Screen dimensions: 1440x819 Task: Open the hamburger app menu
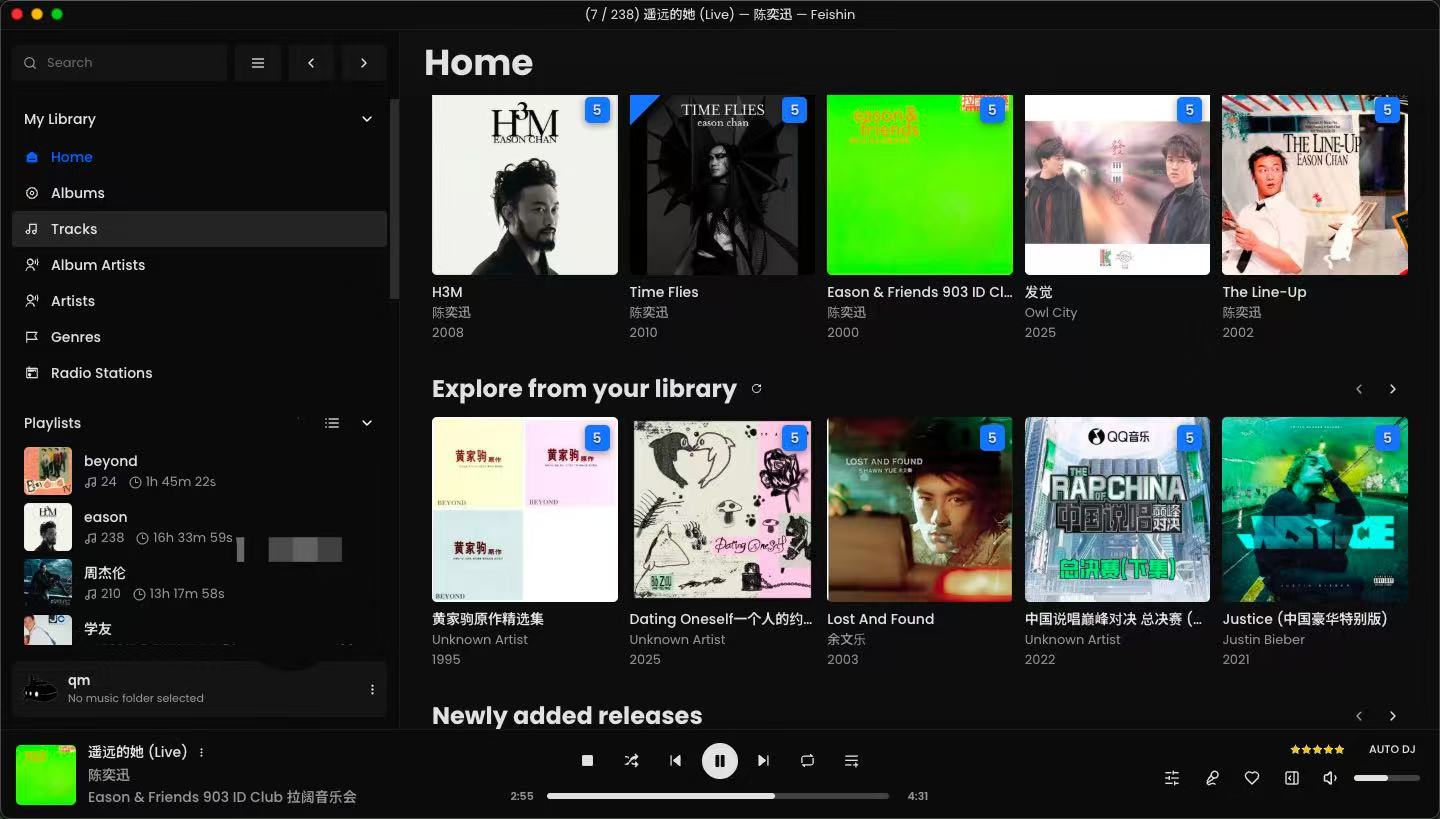pos(258,62)
